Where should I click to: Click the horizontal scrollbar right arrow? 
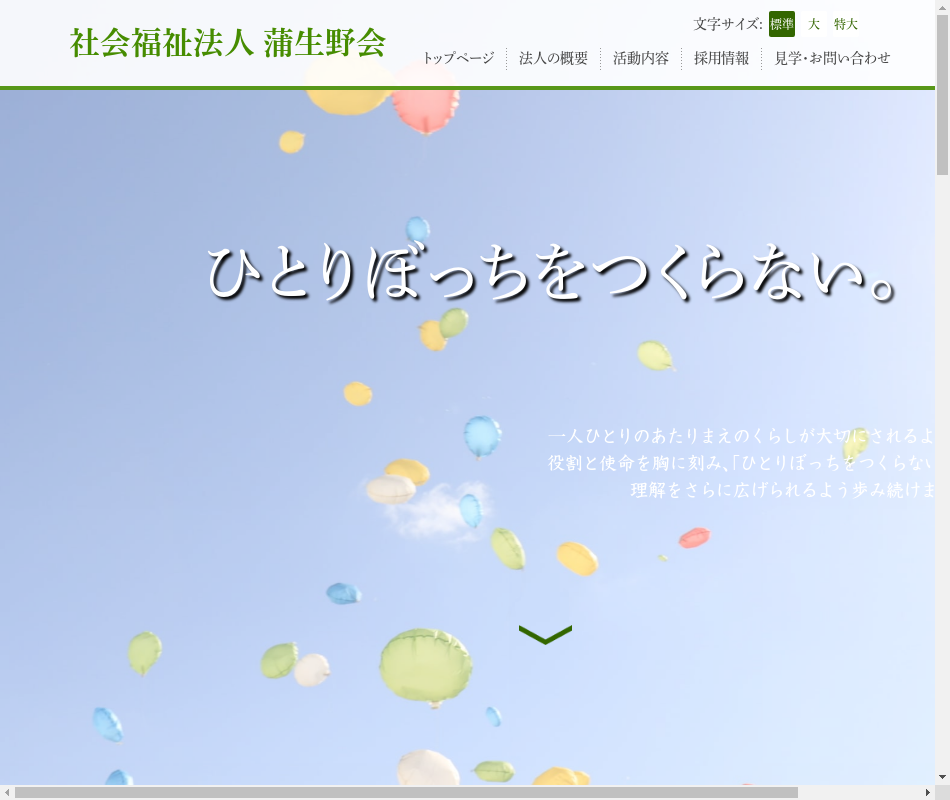(x=927, y=792)
